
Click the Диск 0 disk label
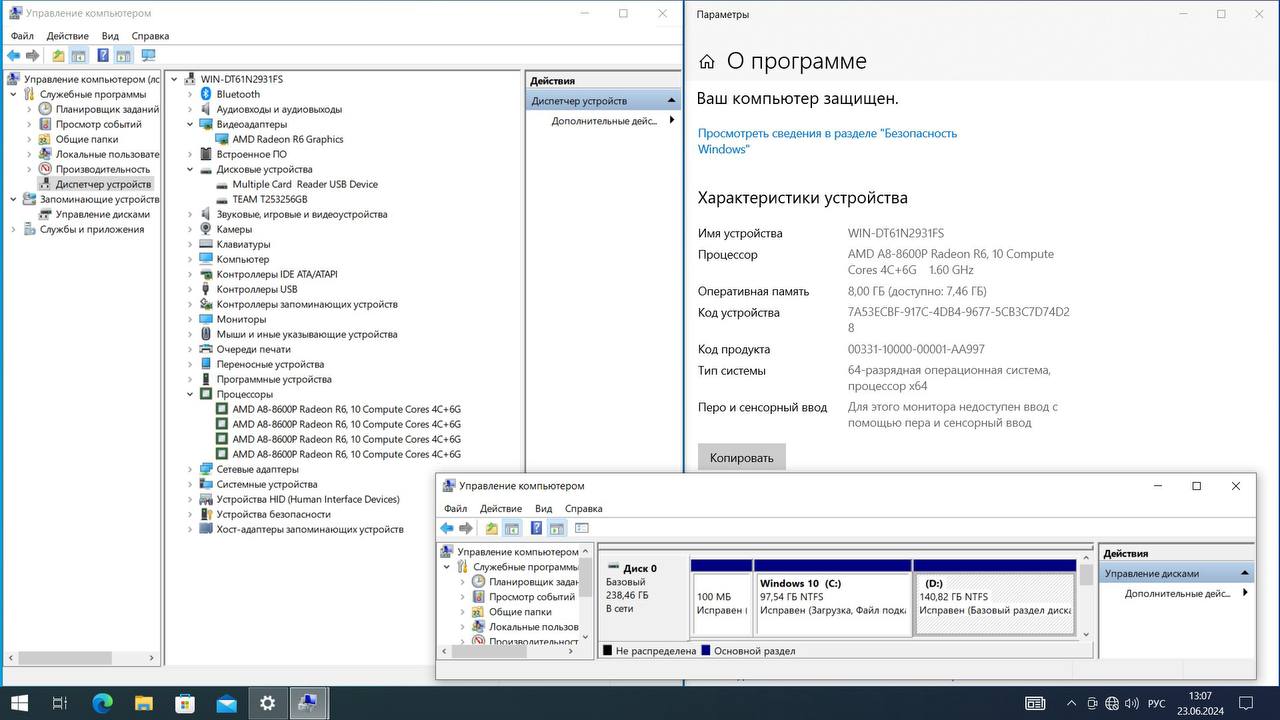click(x=640, y=568)
